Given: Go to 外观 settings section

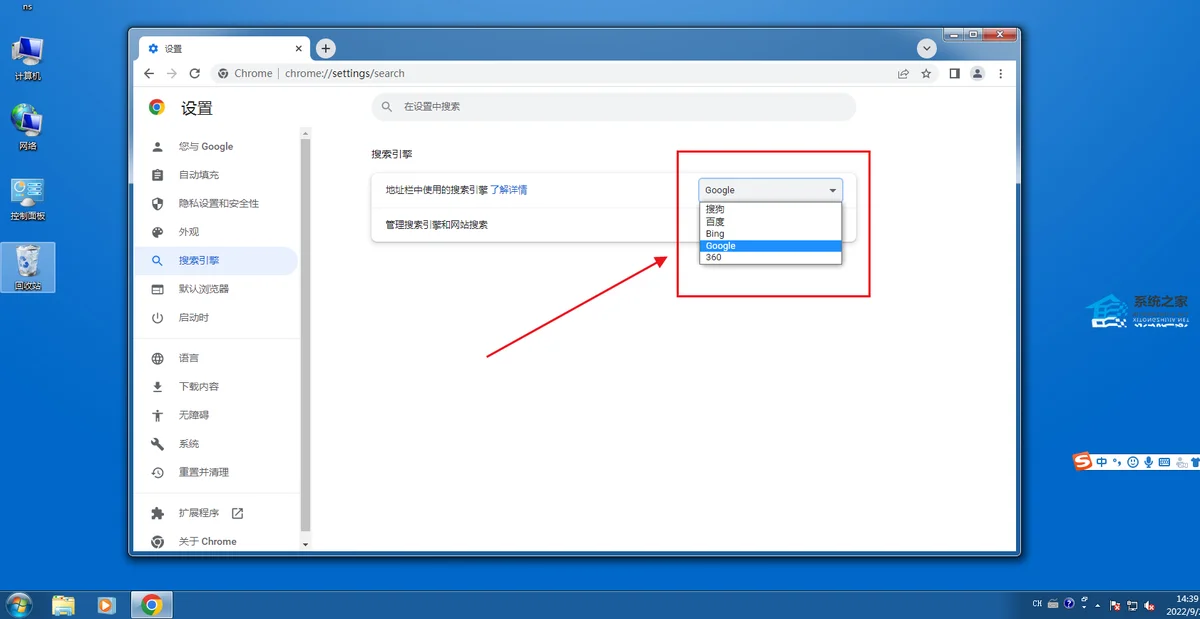Looking at the screenshot, I should coord(189,232).
